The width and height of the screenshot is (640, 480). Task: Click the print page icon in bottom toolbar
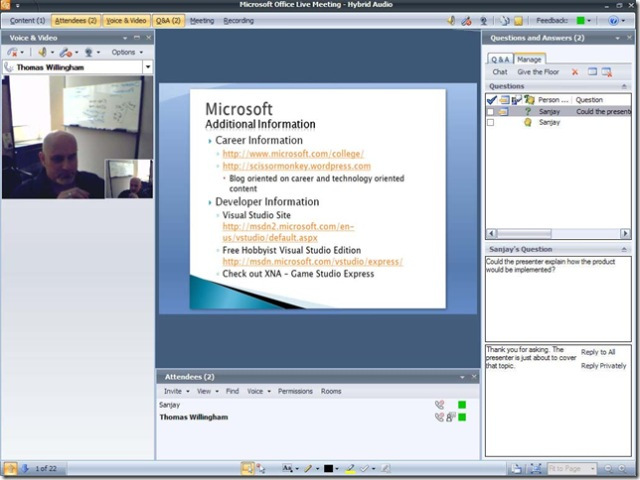[516, 469]
